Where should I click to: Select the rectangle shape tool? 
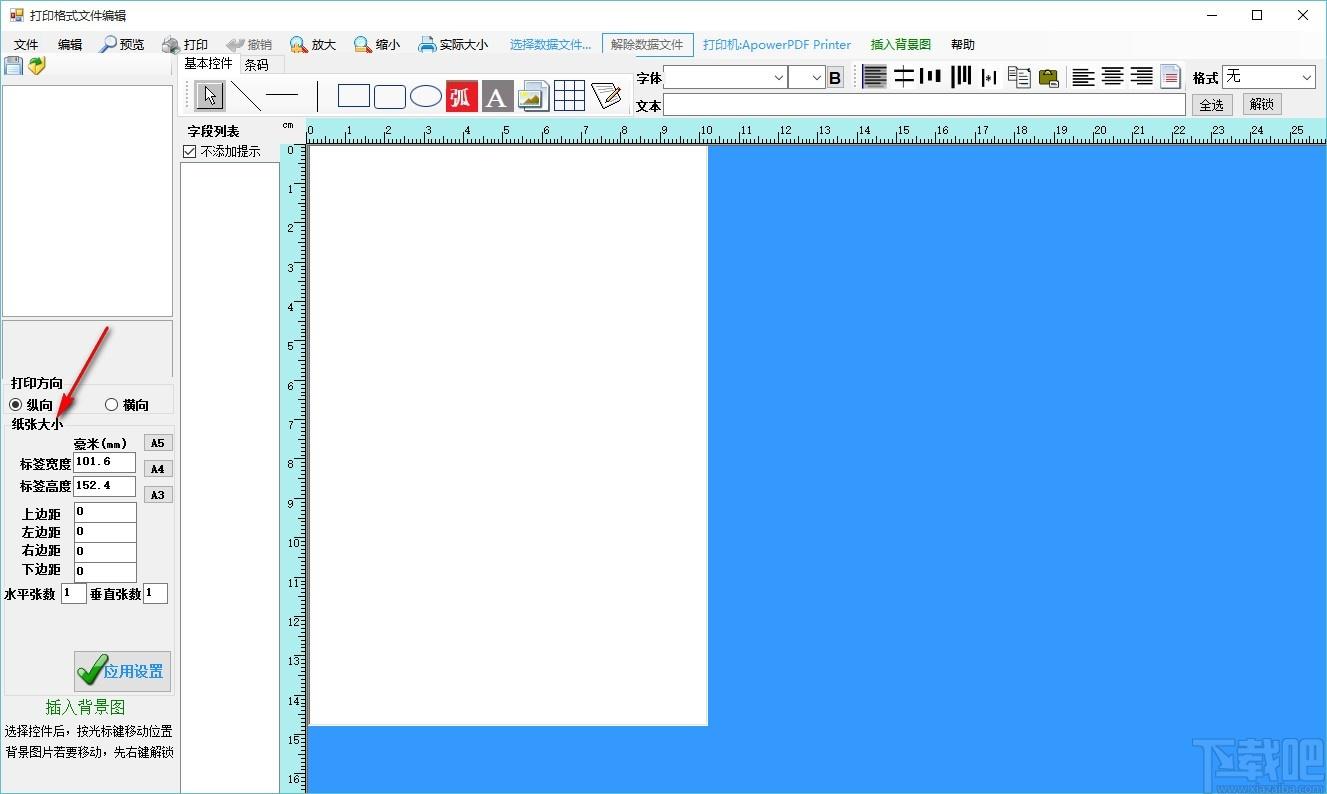tap(354, 96)
